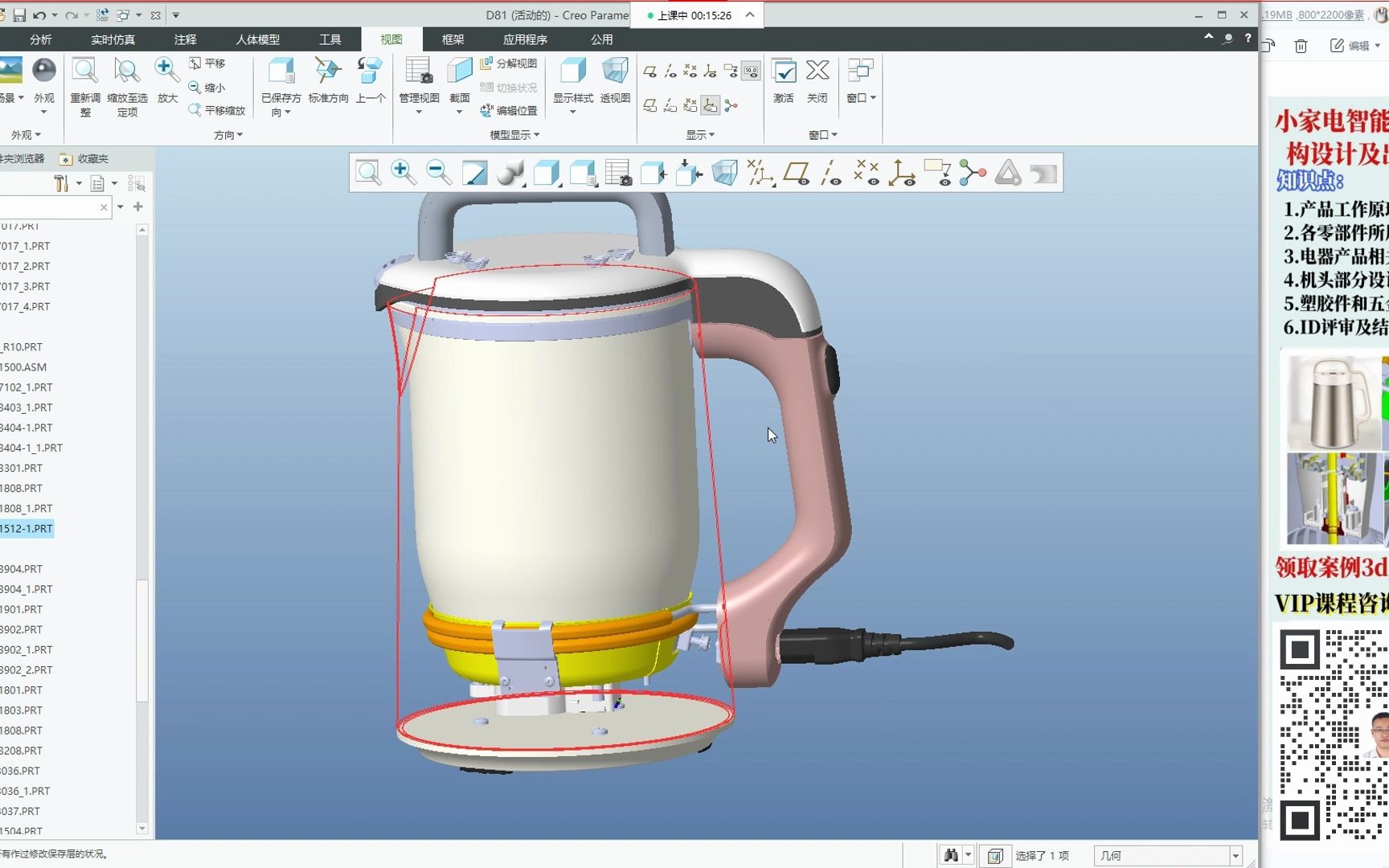Switch to Human Model (人体模型) tab
1389x868 pixels.
257,39
